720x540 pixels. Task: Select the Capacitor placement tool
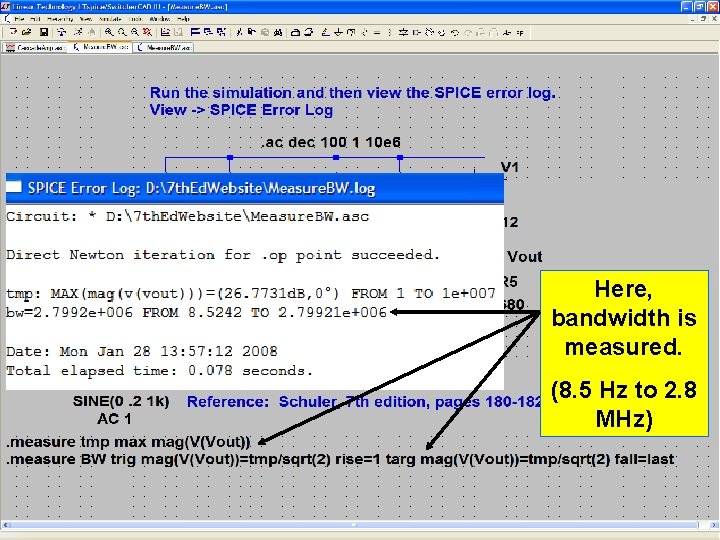[x=377, y=32]
